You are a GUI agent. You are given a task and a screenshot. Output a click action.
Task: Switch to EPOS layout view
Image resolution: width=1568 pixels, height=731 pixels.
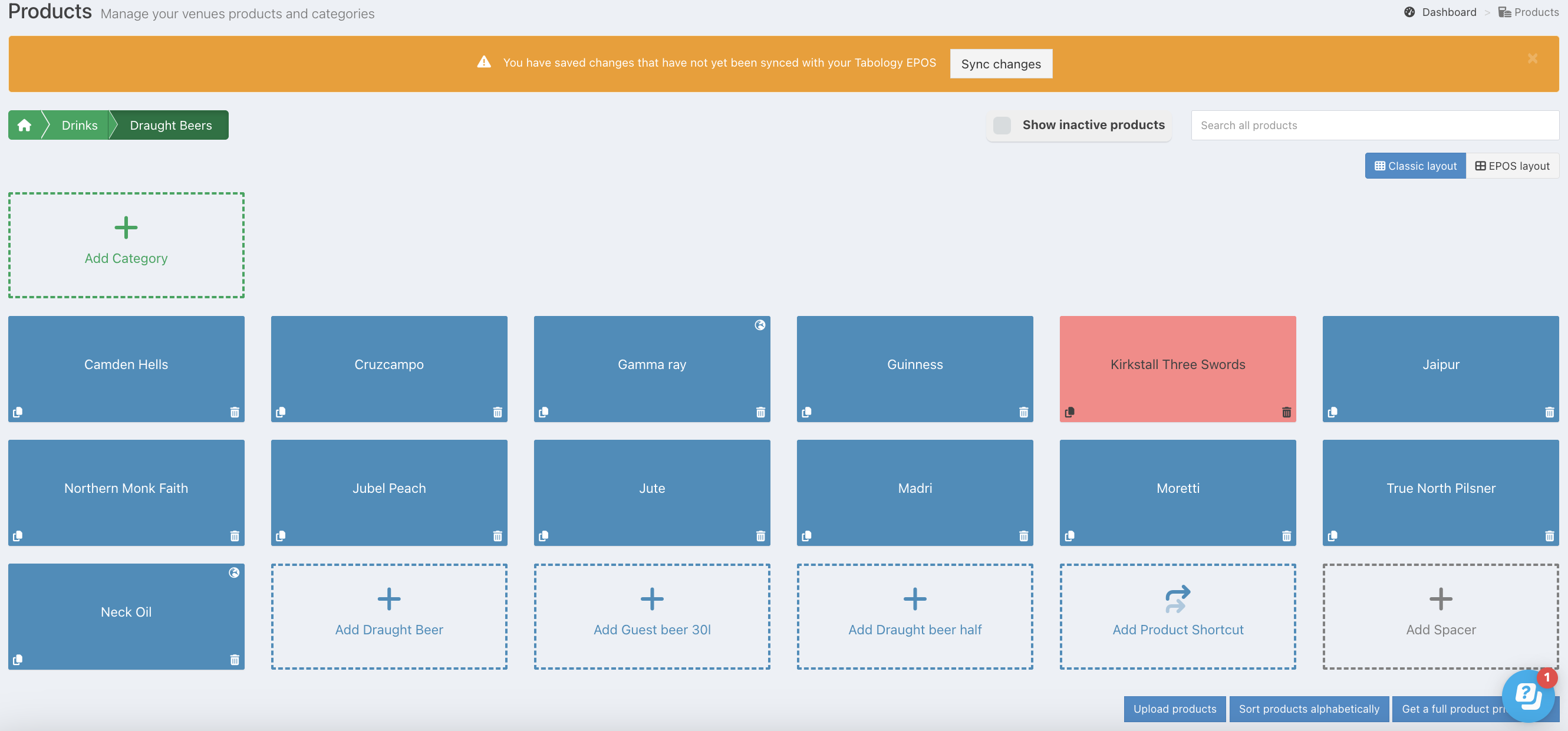(x=1513, y=166)
